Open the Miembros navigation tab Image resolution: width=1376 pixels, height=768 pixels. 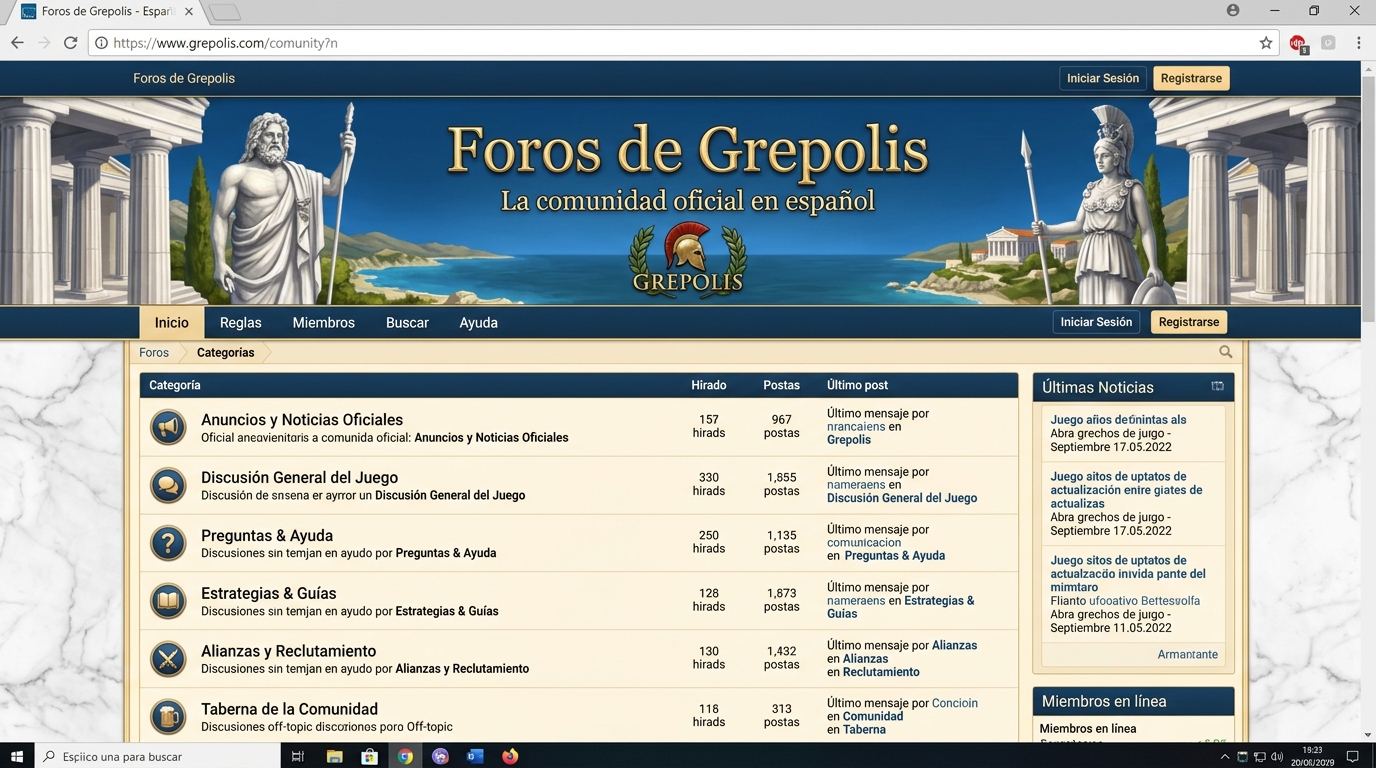(323, 323)
